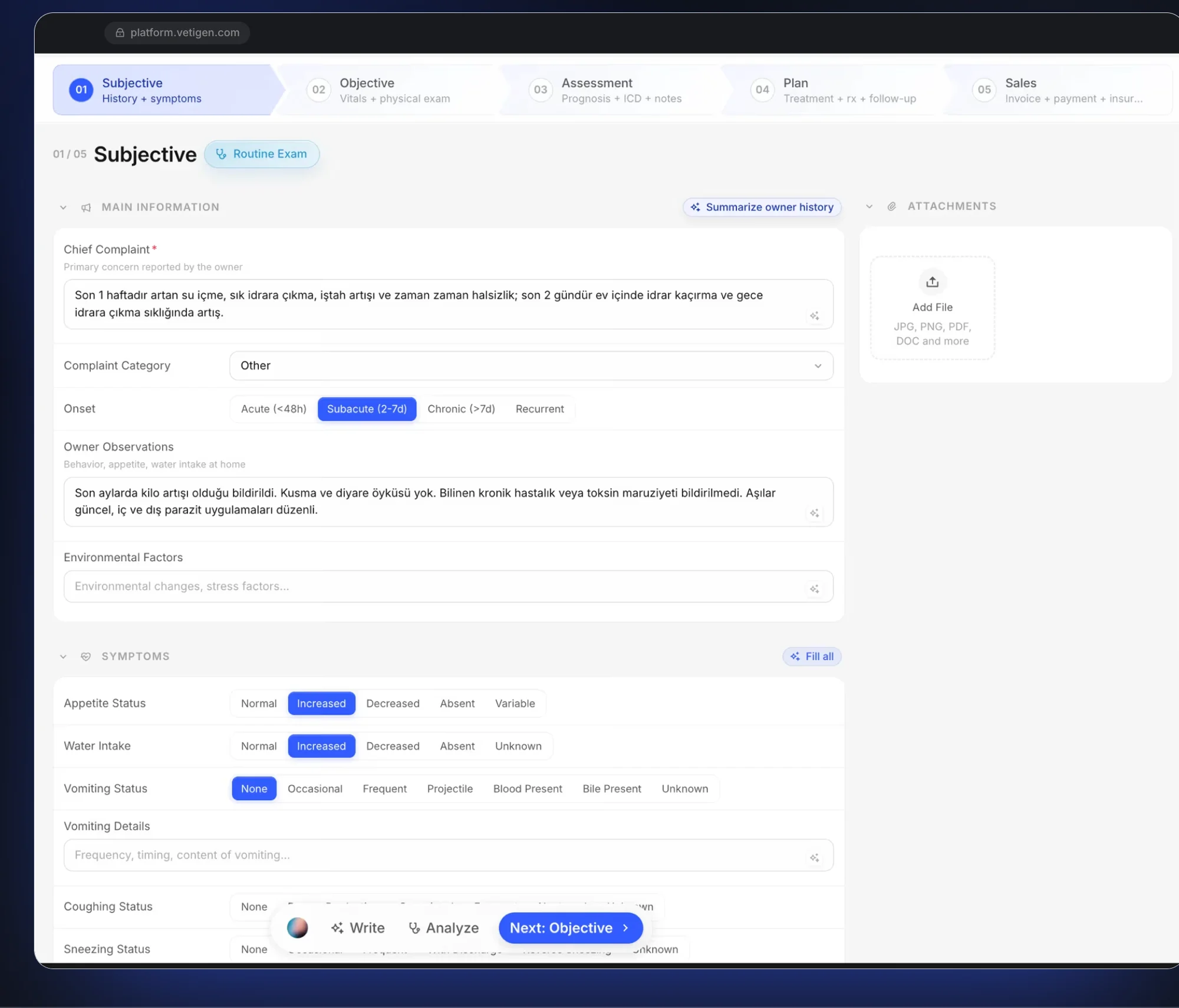1179x1008 pixels.
Task: Click the upload icon above Add File
Action: point(932,282)
